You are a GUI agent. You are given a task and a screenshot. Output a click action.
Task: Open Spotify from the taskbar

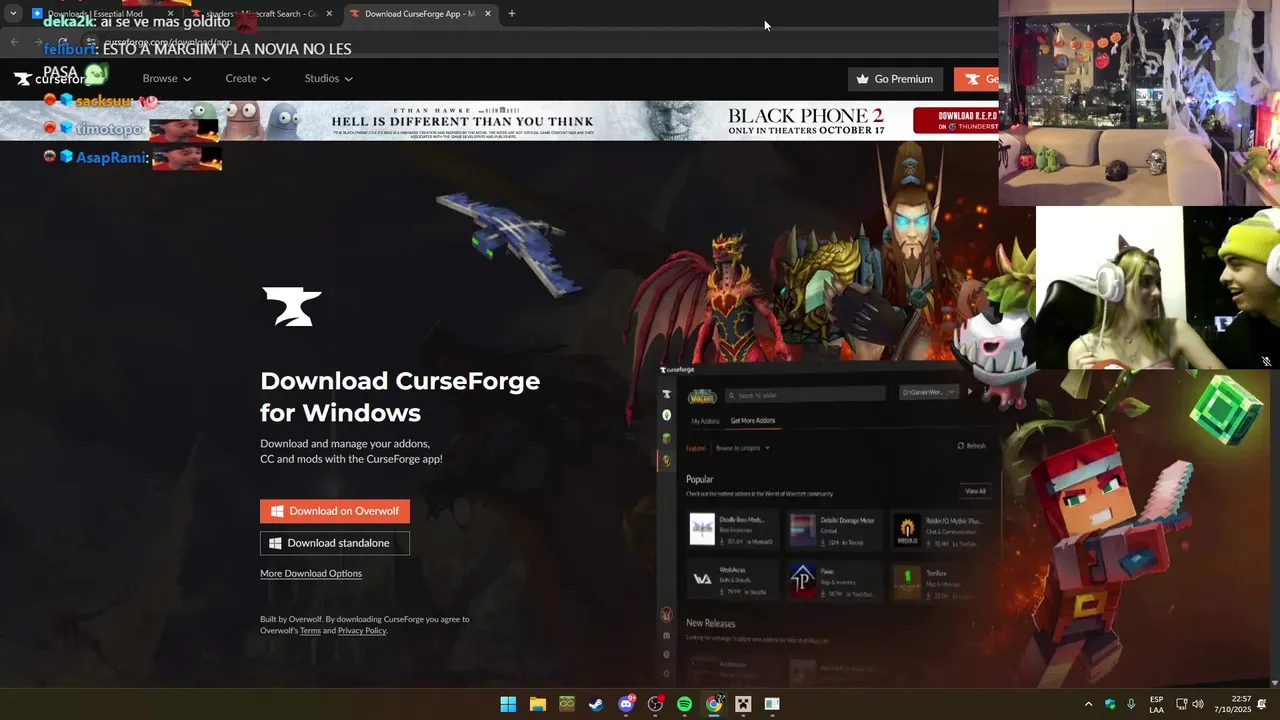point(684,704)
